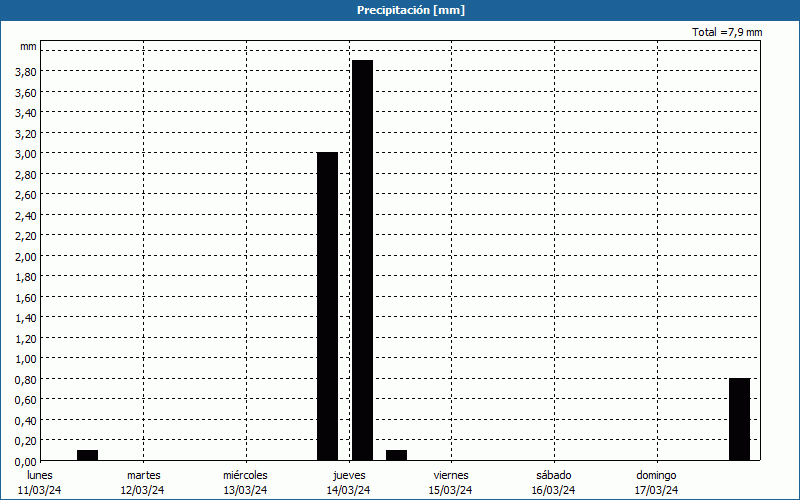The width and height of the screenshot is (800, 500).
Task: Click the 3,00 axis value
Action: [26, 154]
